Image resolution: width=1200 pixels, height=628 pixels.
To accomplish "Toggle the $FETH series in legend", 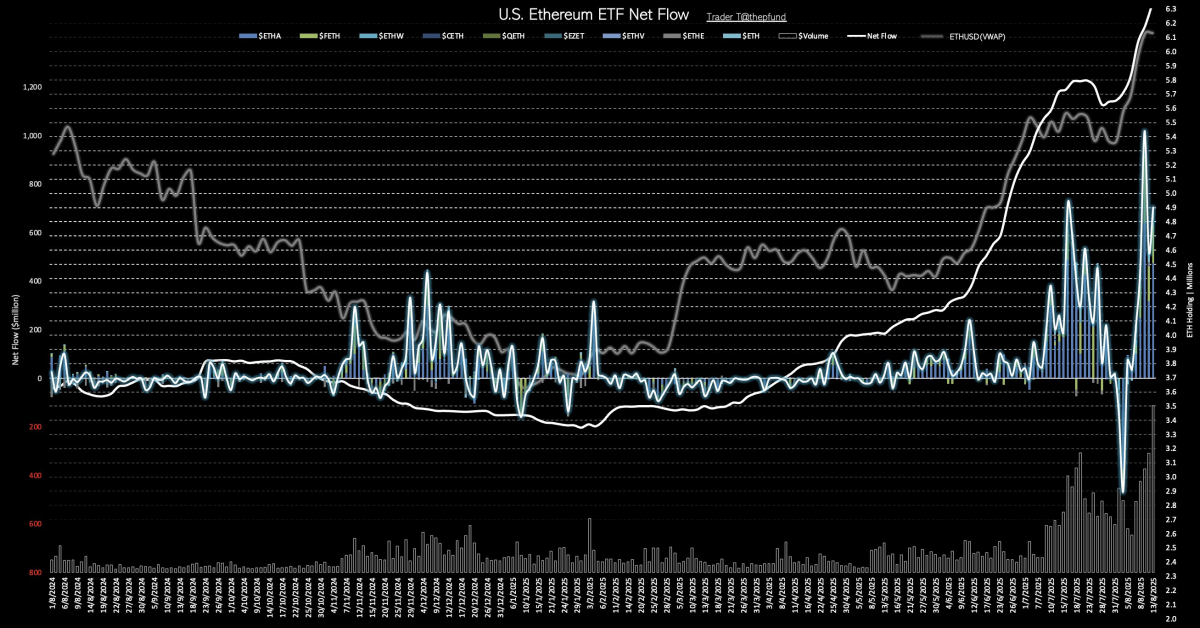I will 320,36.
